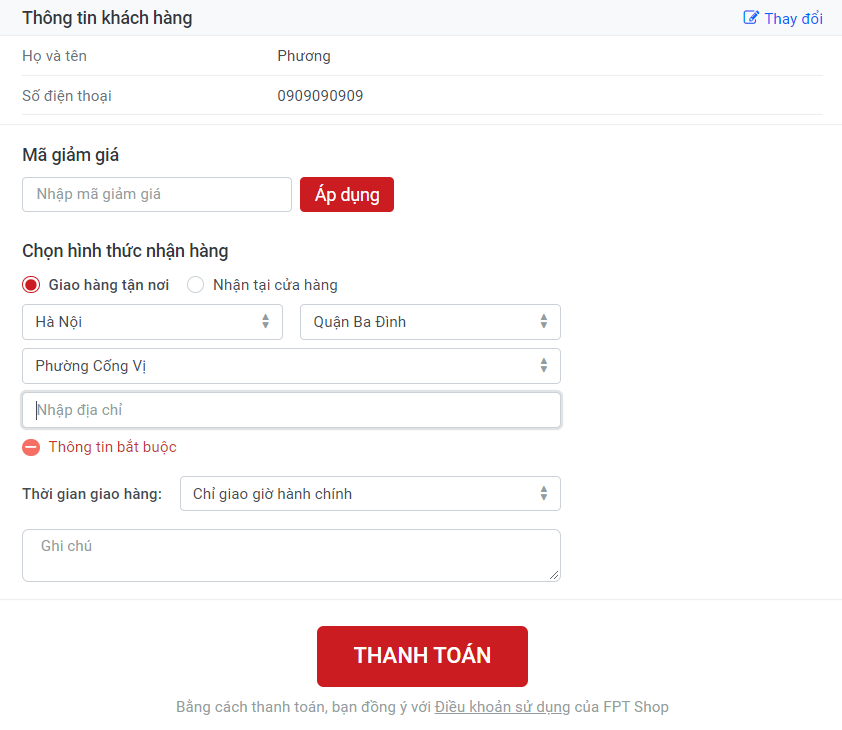Open the Phường Cống Vị ward dropdown
The image size is (842, 730).
click(x=291, y=366)
